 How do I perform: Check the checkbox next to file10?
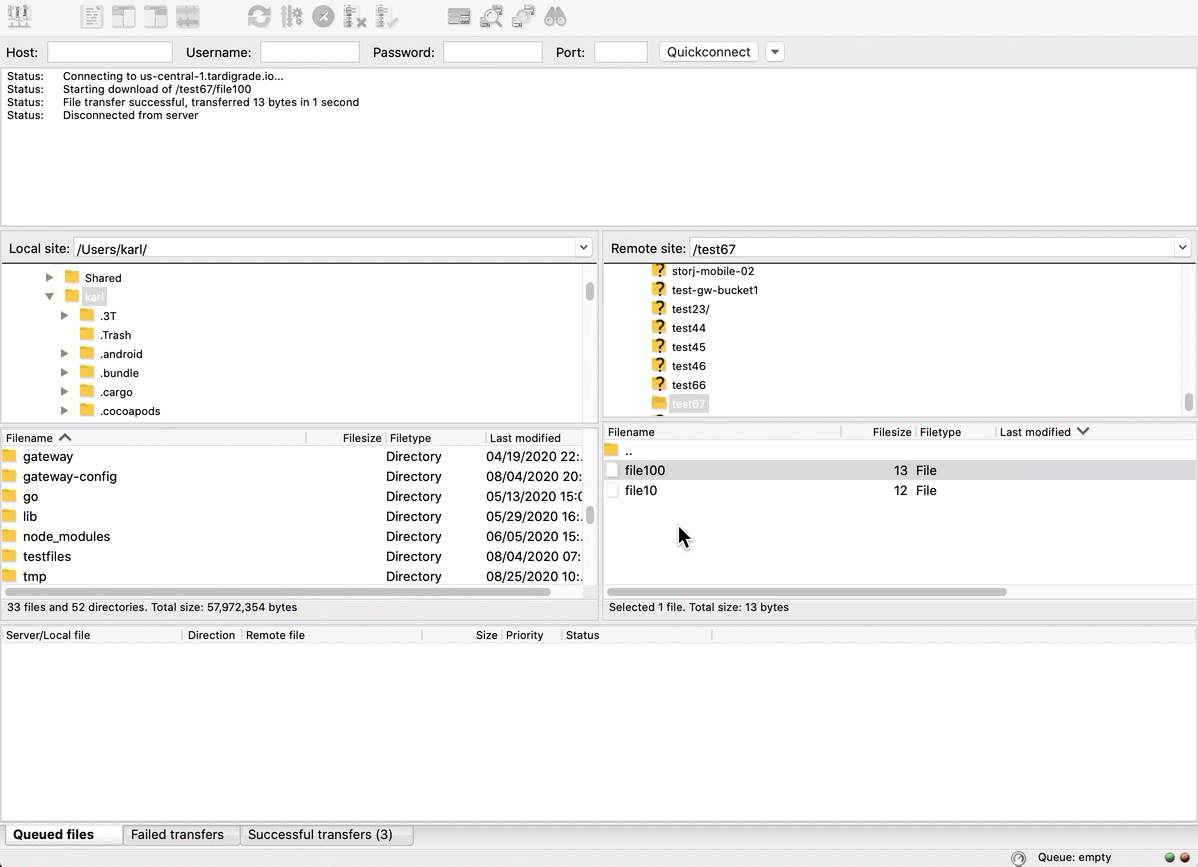tap(614, 490)
